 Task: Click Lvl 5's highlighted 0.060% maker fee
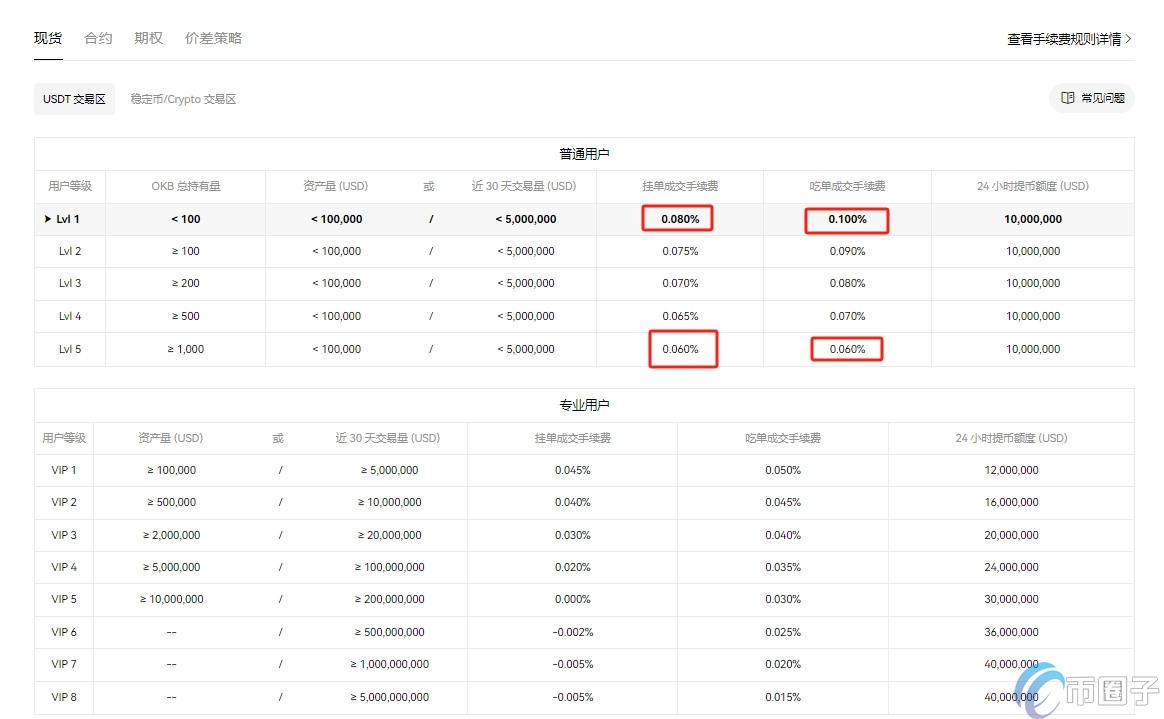[x=683, y=349]
